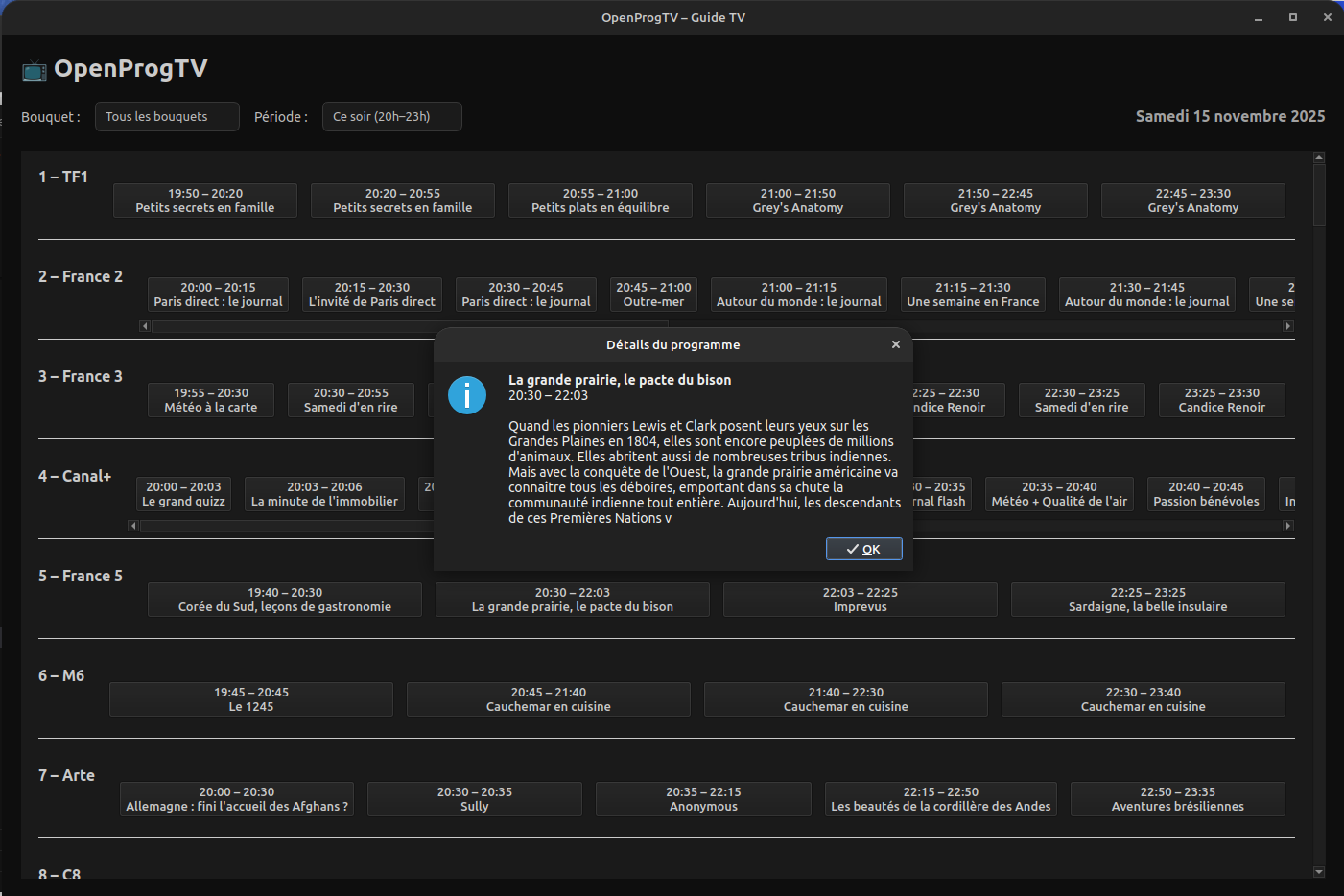
Task: Click the blue info icon in dialog
Action: click(467, 394)
